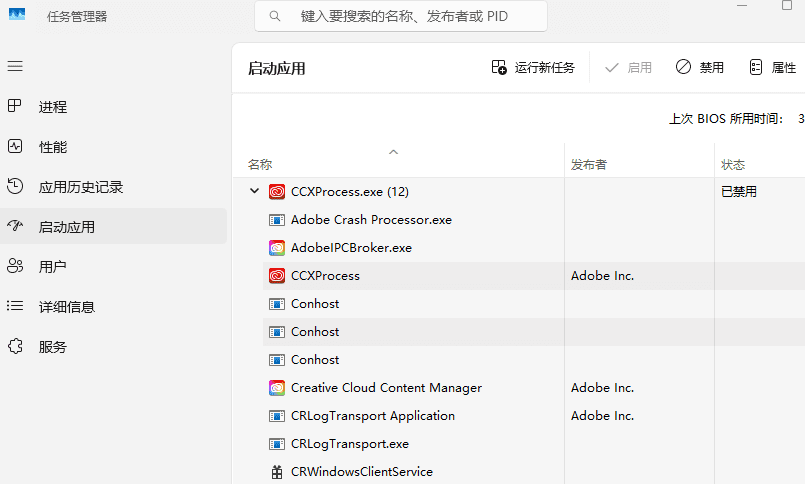
Task: Collapse the CCXProcess.exe (12) group
Action: [x=254, y=191]
